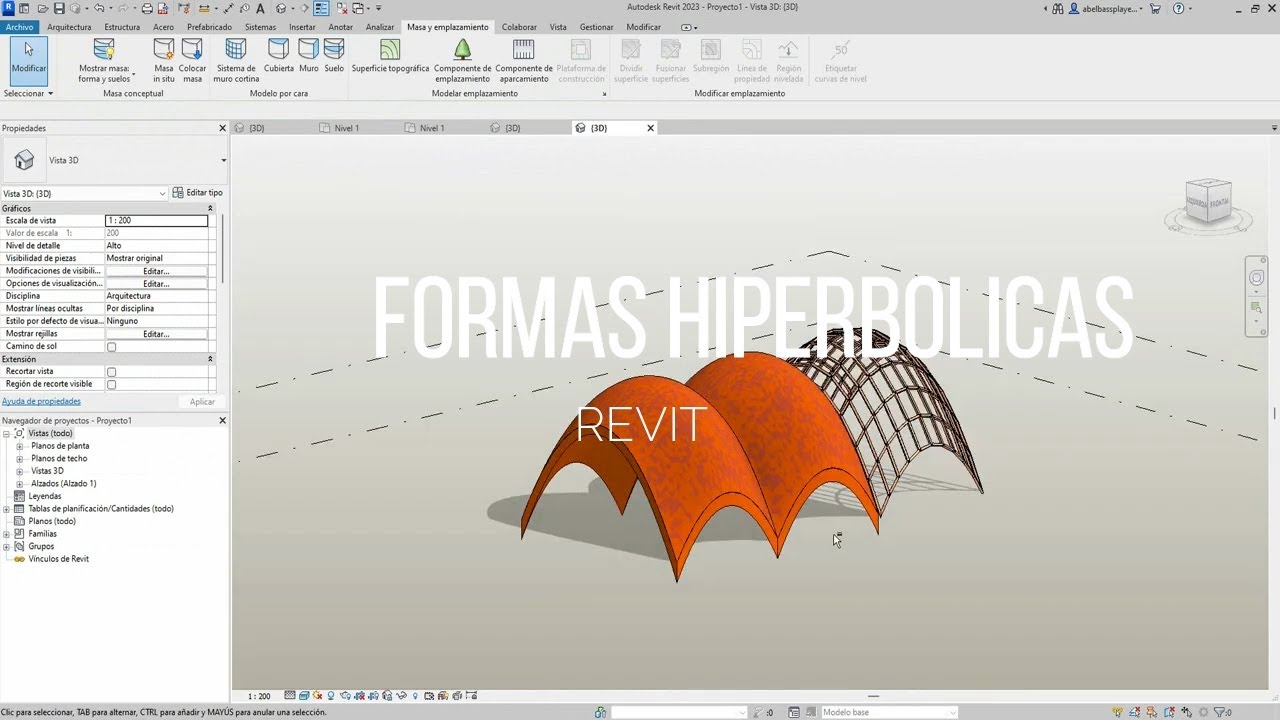Click the Text 'A' icon in quick access toolbar
This screenshot has width=1280, height=720.
(x=260, y=8)
